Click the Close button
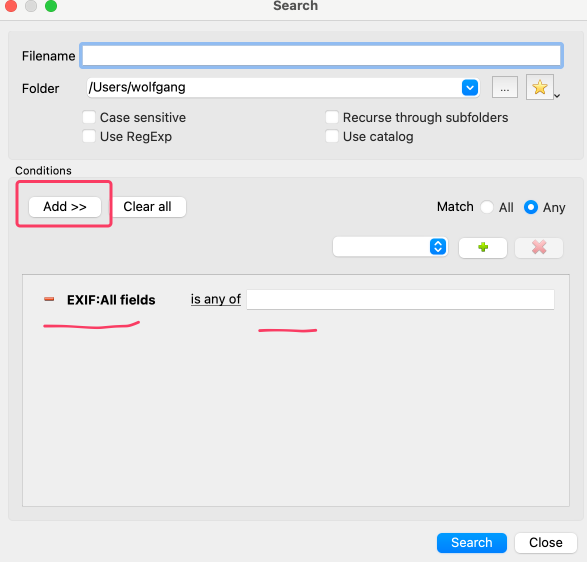The width and height of the screenshot is (587, 562). pos(545,543)
